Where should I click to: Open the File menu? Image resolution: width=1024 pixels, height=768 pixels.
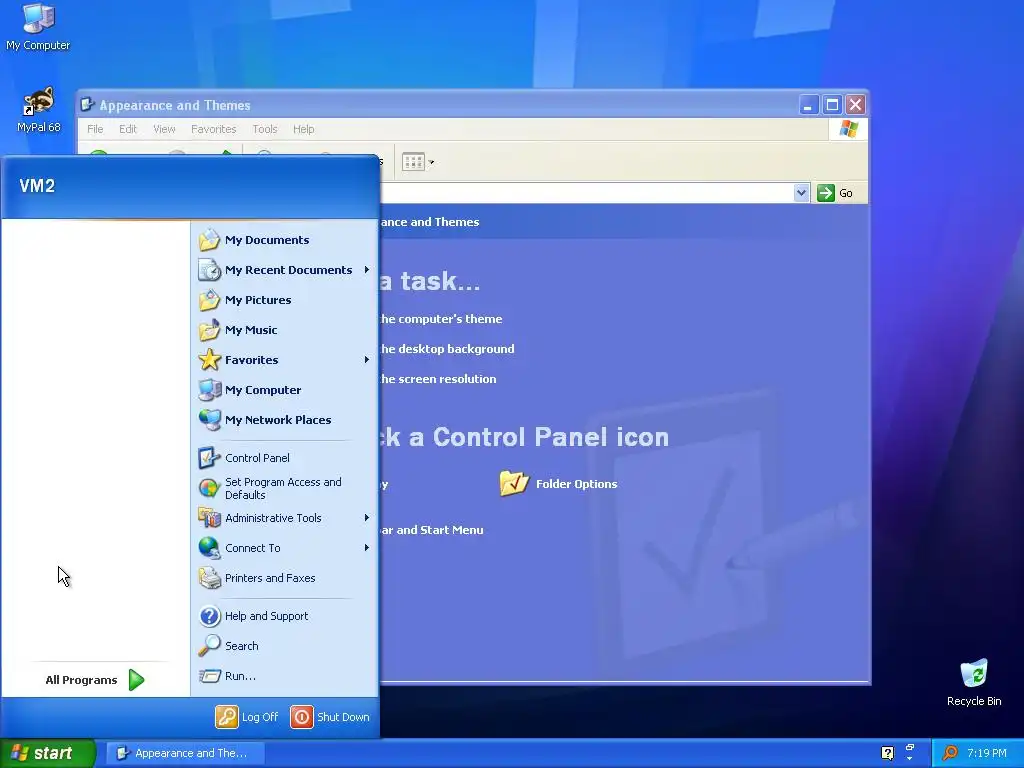click(95, 129)
